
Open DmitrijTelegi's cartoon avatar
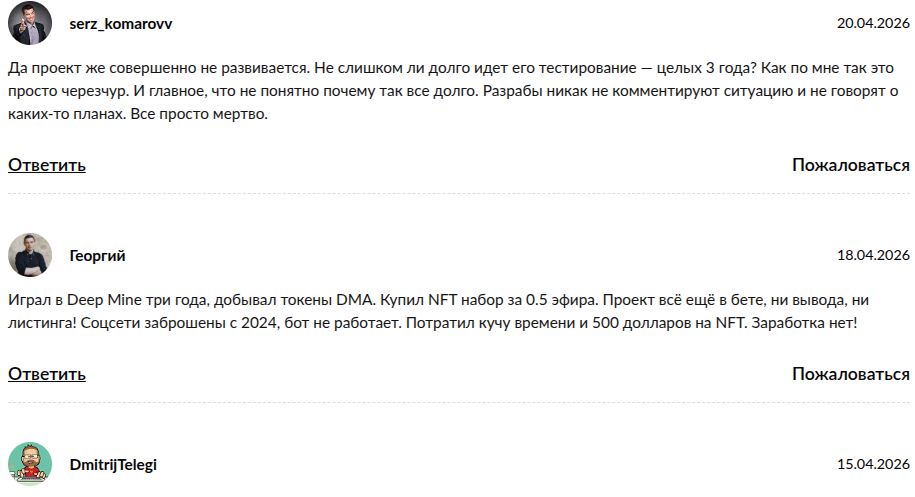pos(30,464)
